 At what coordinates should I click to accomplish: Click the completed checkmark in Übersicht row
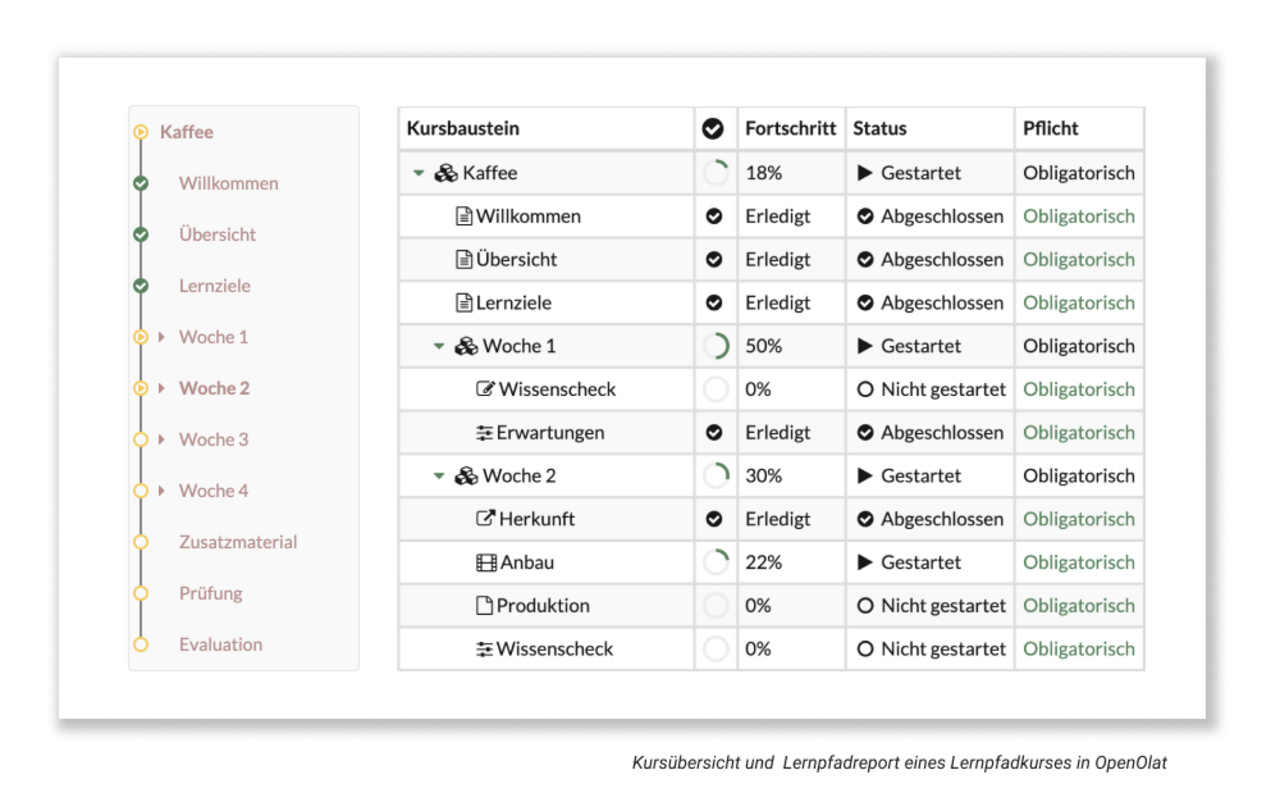pyautogui.click(x=714, y=259)
